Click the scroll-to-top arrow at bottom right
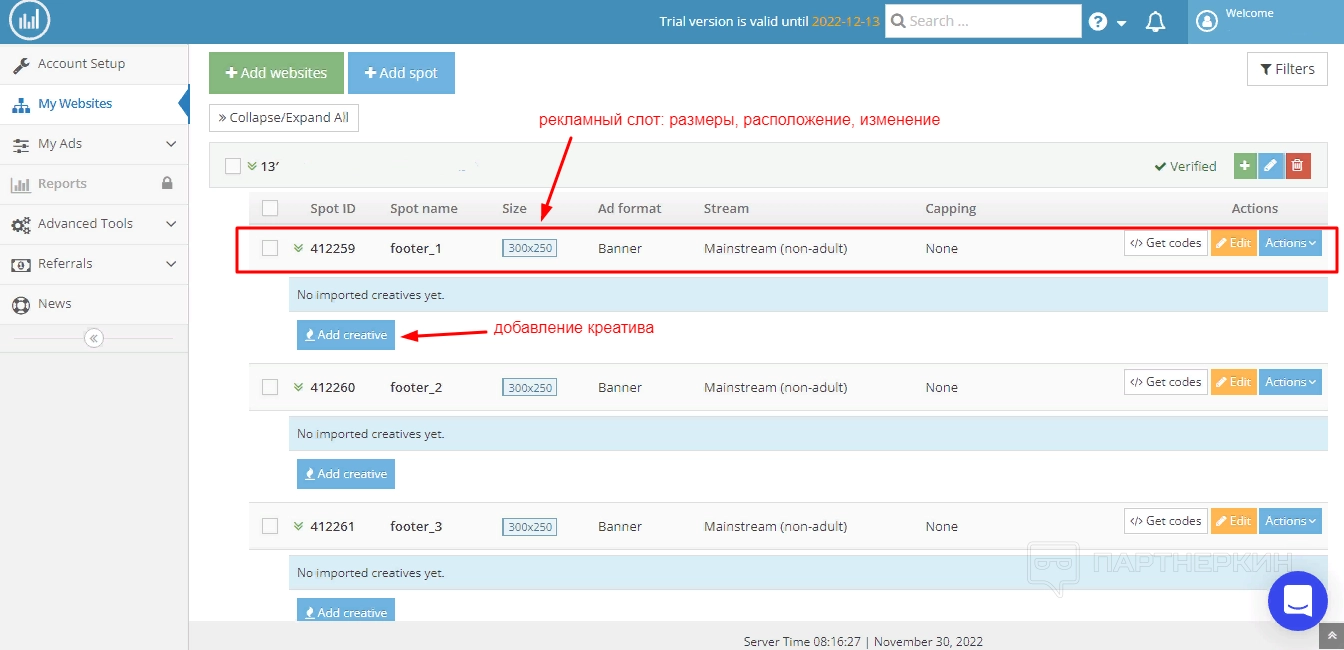The image size is (1344, 650). 1331,636
